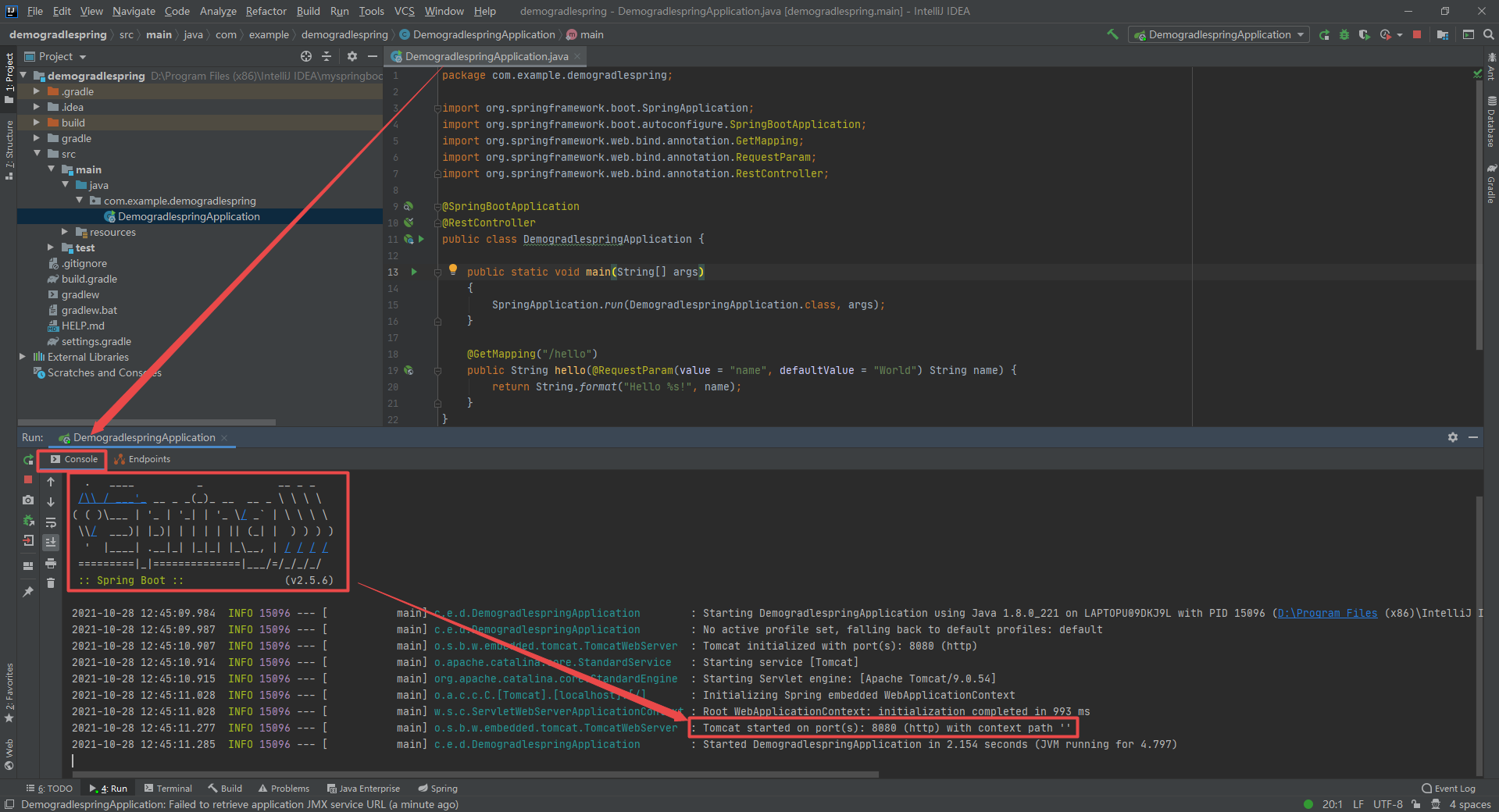Jump up the stack trace arrow
The height and width of the screenshot is (812, 1499).
[x=51, y=482]
